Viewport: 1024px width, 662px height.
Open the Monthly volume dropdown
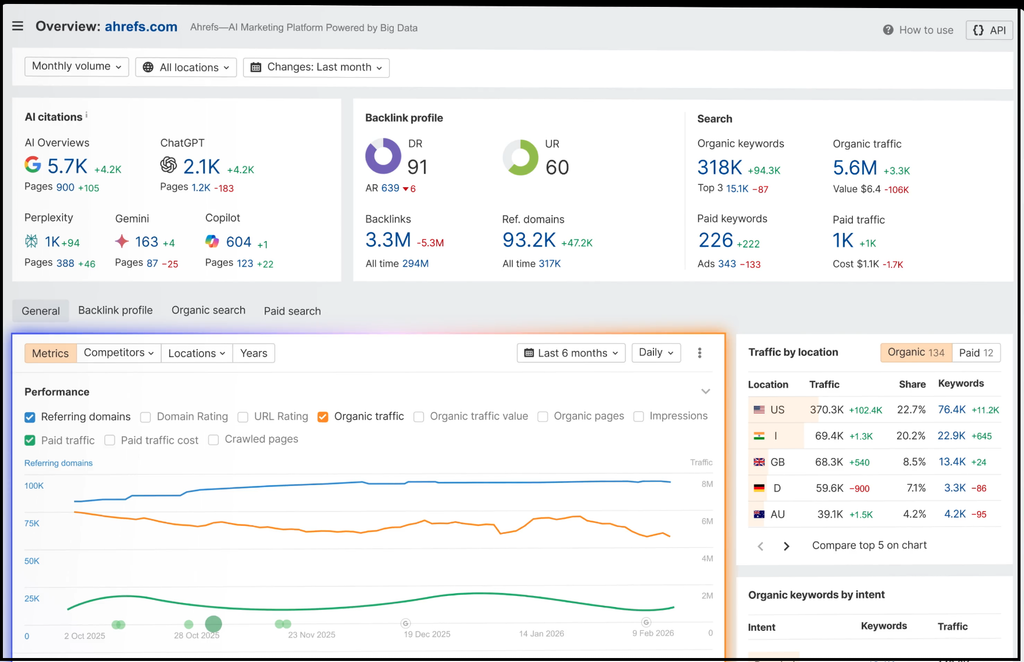pyautogui.click(x=76, y=67)
